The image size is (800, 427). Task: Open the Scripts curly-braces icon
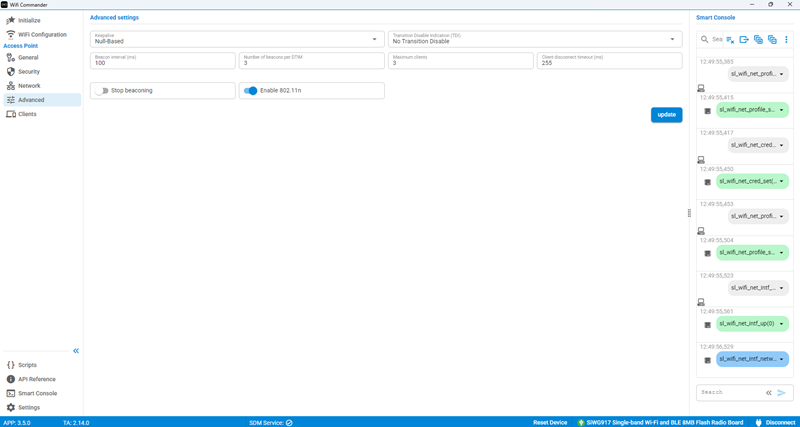10,365
